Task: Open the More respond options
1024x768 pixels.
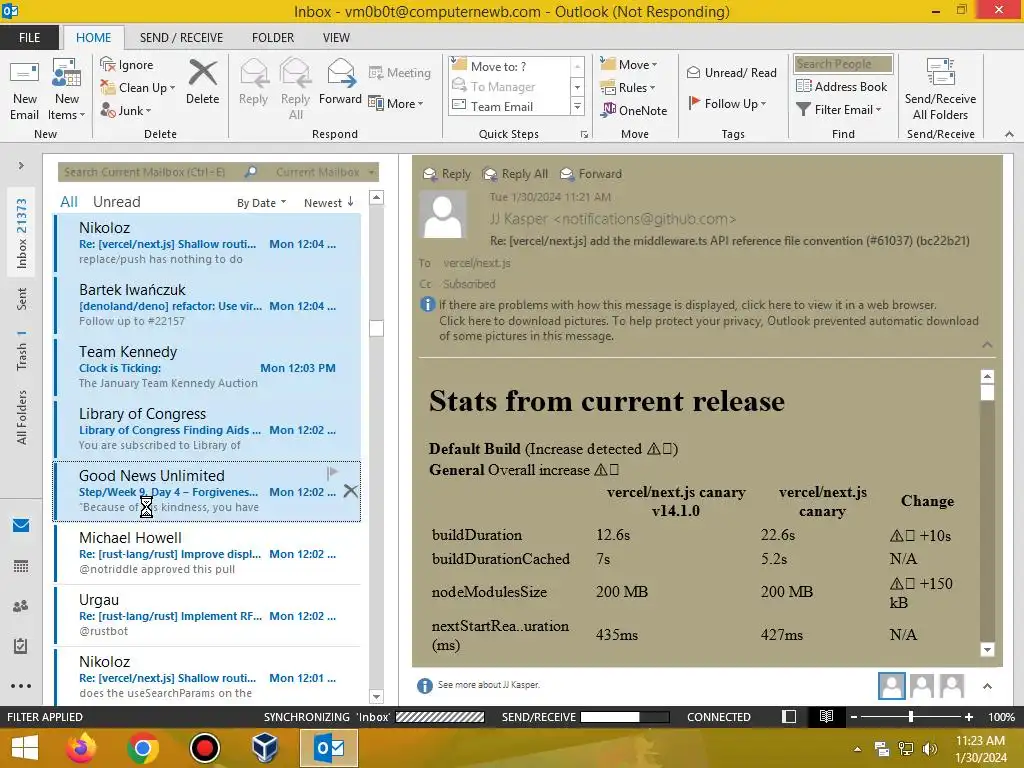Action: click(396, 103)
